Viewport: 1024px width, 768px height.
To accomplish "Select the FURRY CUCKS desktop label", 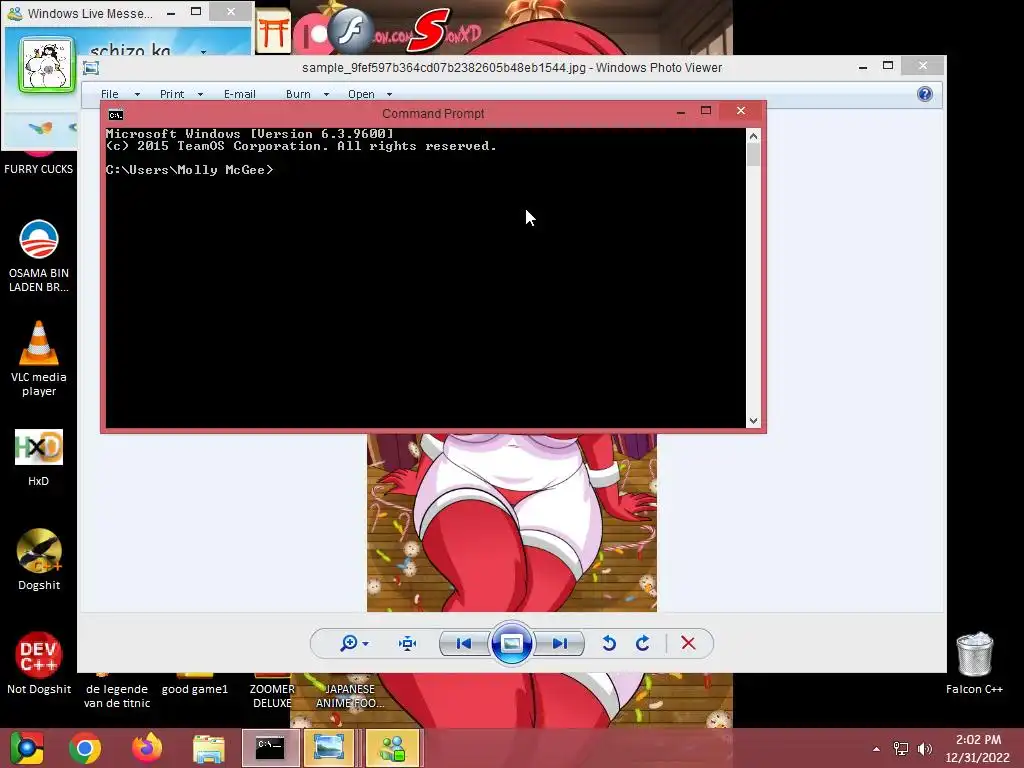I will 39,168.
